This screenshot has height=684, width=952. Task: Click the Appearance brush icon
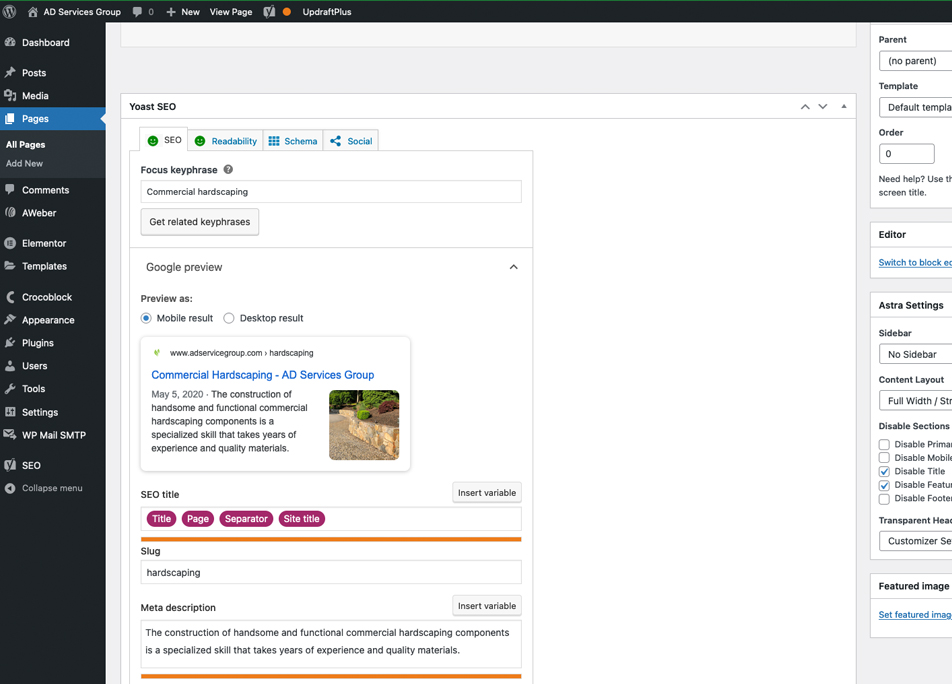(x=10, y=319)
